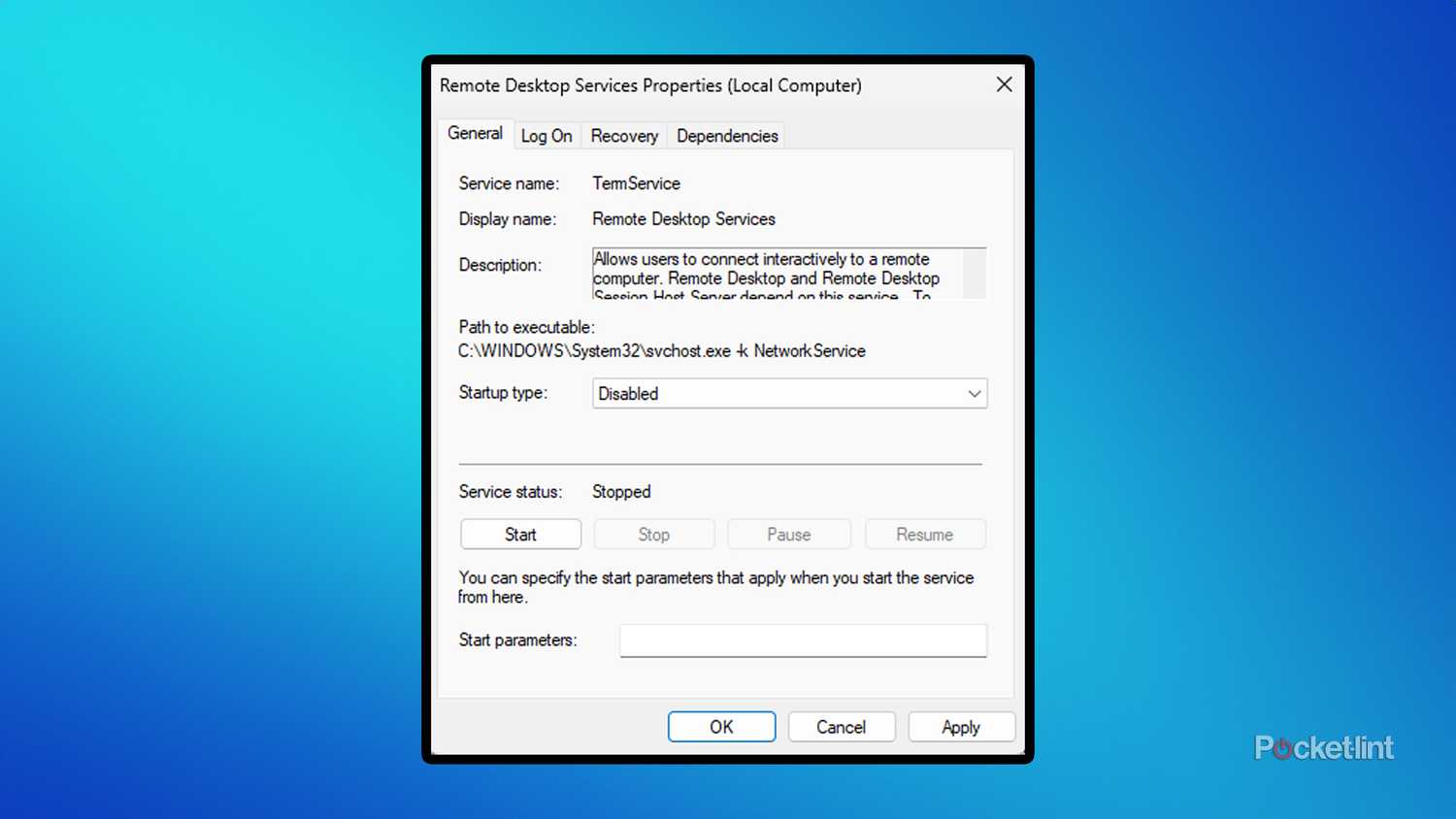Click the greyed-out Stop button
The width and height of the screenshot is (1456, 819).
(653, 535)
